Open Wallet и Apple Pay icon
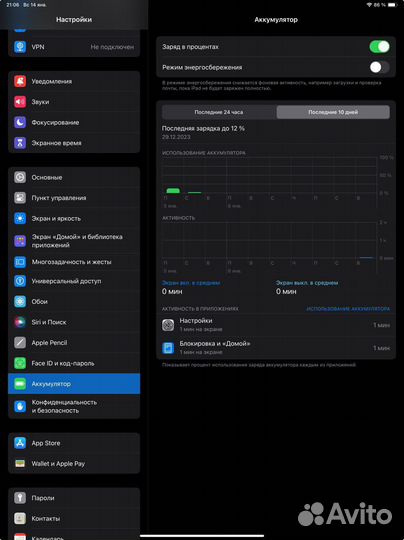Viewport: 404px width, 540px height. [20, 464]
